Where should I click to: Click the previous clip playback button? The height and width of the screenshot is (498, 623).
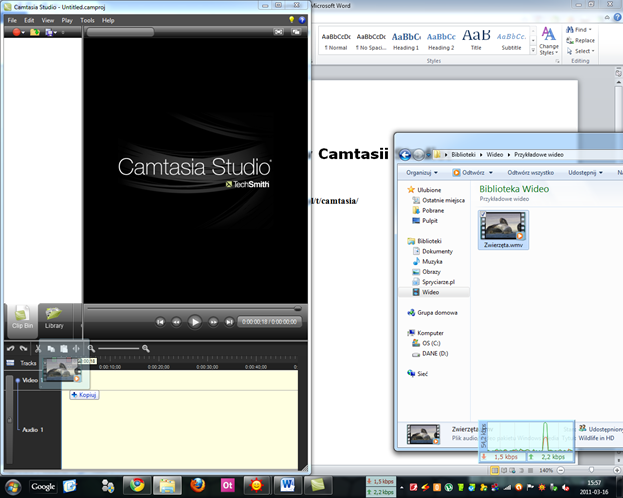point(160,322)
